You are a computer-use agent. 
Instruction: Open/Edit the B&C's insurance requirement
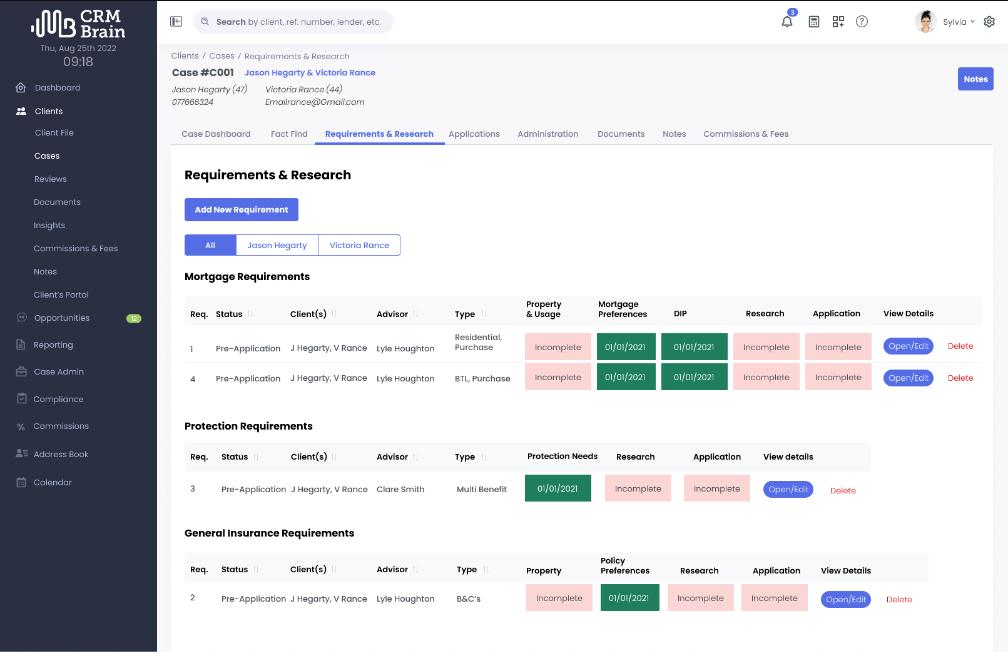[x=845, y=599]
